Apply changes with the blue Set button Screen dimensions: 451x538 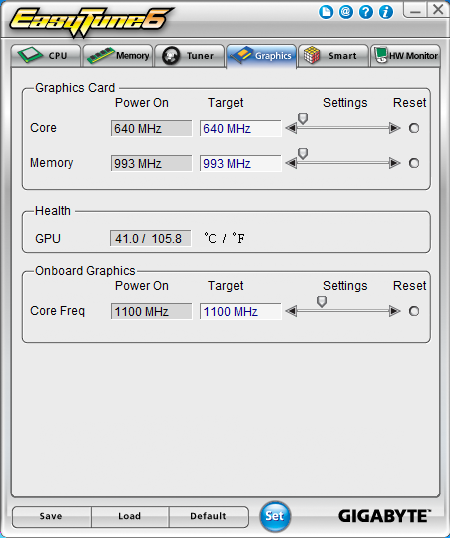(275, 516)
